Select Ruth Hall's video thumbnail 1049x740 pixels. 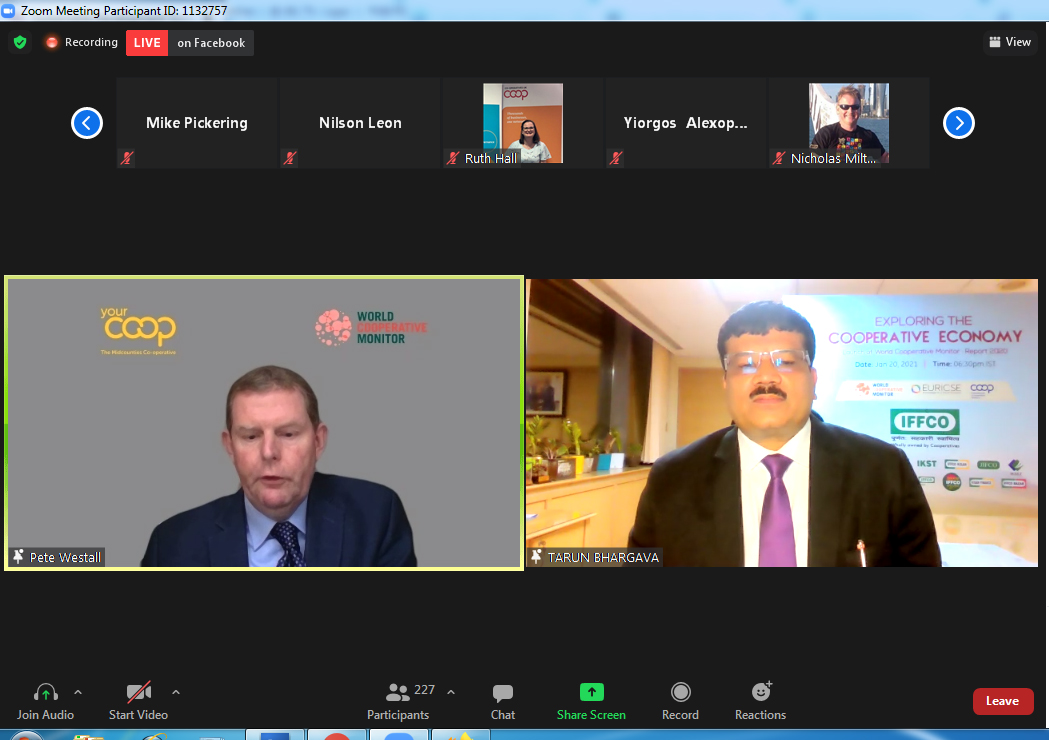click(x=523, y=122)
